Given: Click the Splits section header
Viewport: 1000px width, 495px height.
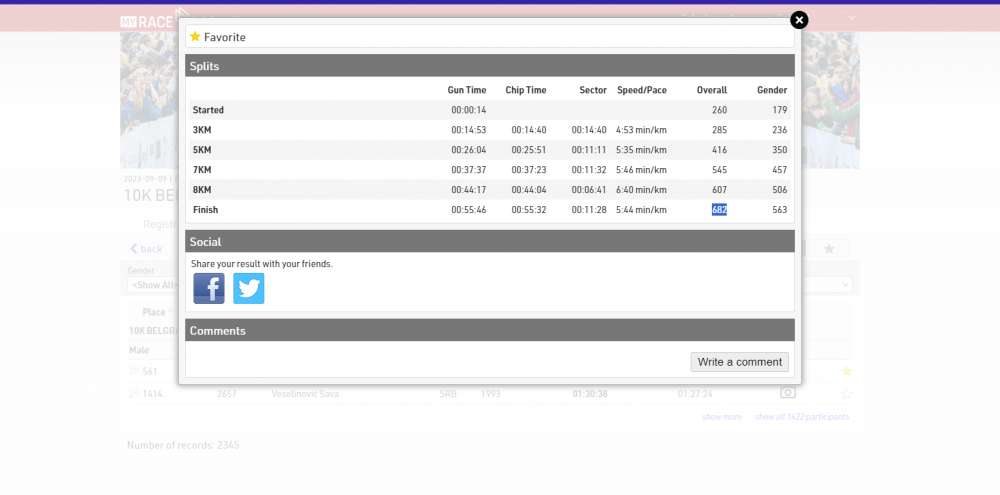Looking at the screenshot, I should (x=490, y=66).
